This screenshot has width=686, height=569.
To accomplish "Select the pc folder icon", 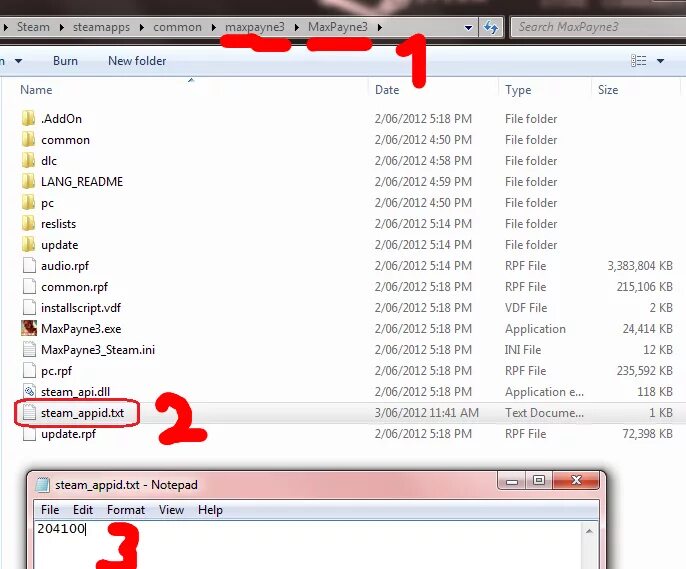I will point(28,202).
